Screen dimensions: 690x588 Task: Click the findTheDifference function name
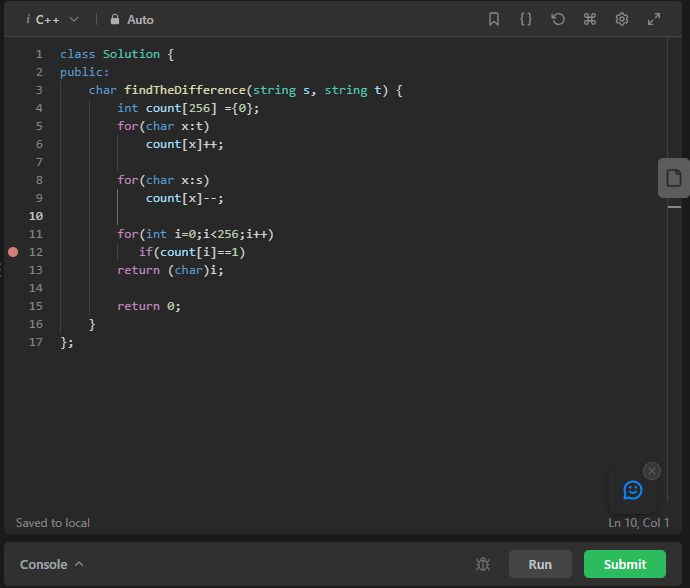(185, 90)
